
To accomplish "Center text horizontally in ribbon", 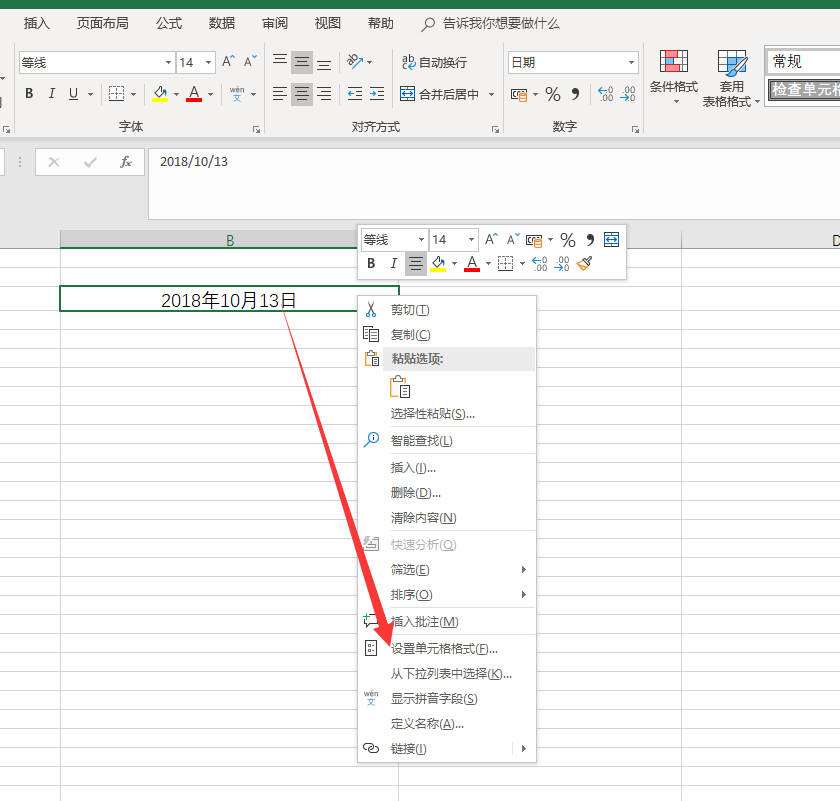I will (302, 94).
